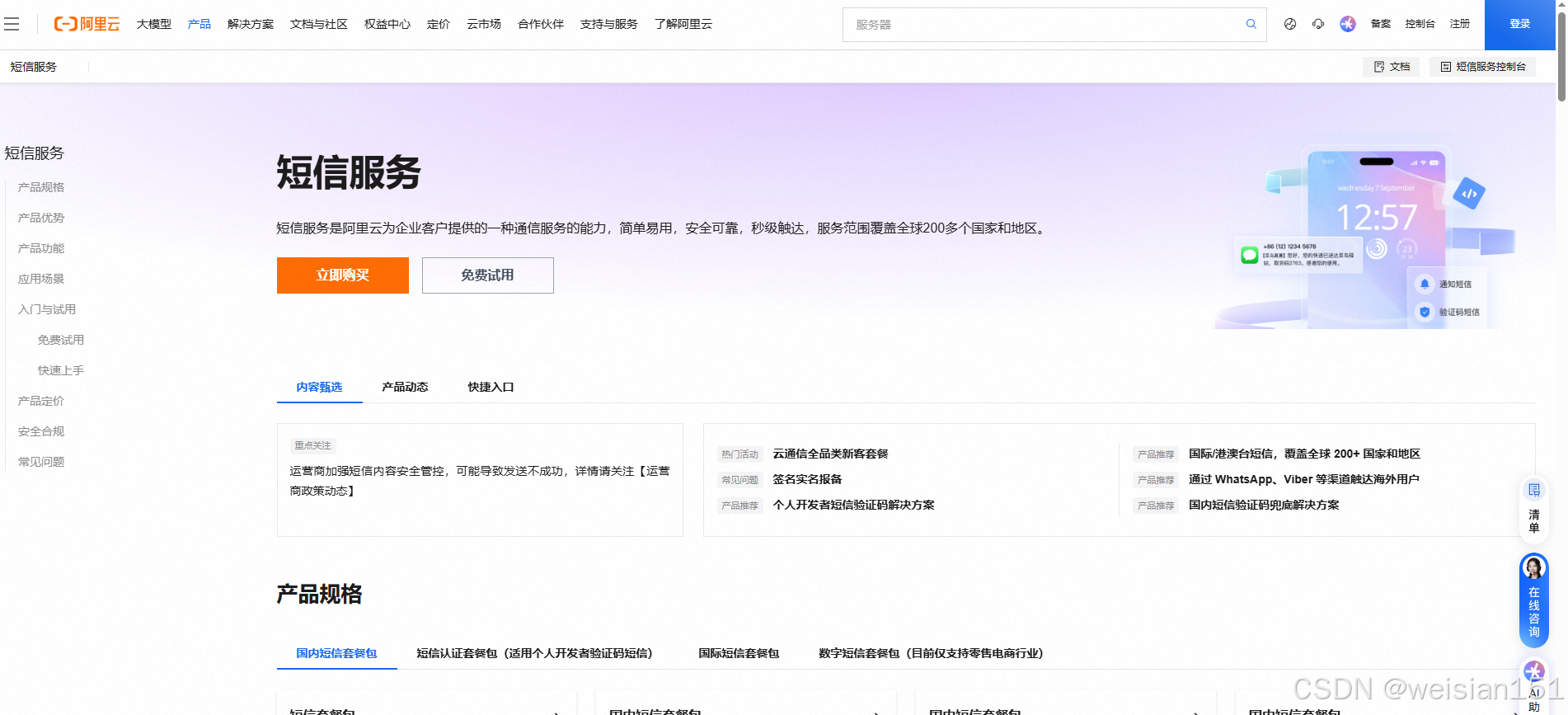Open the 解决方案 menu
The height and width of the screenshot is (715, 1568).
(x=251, y=24)
